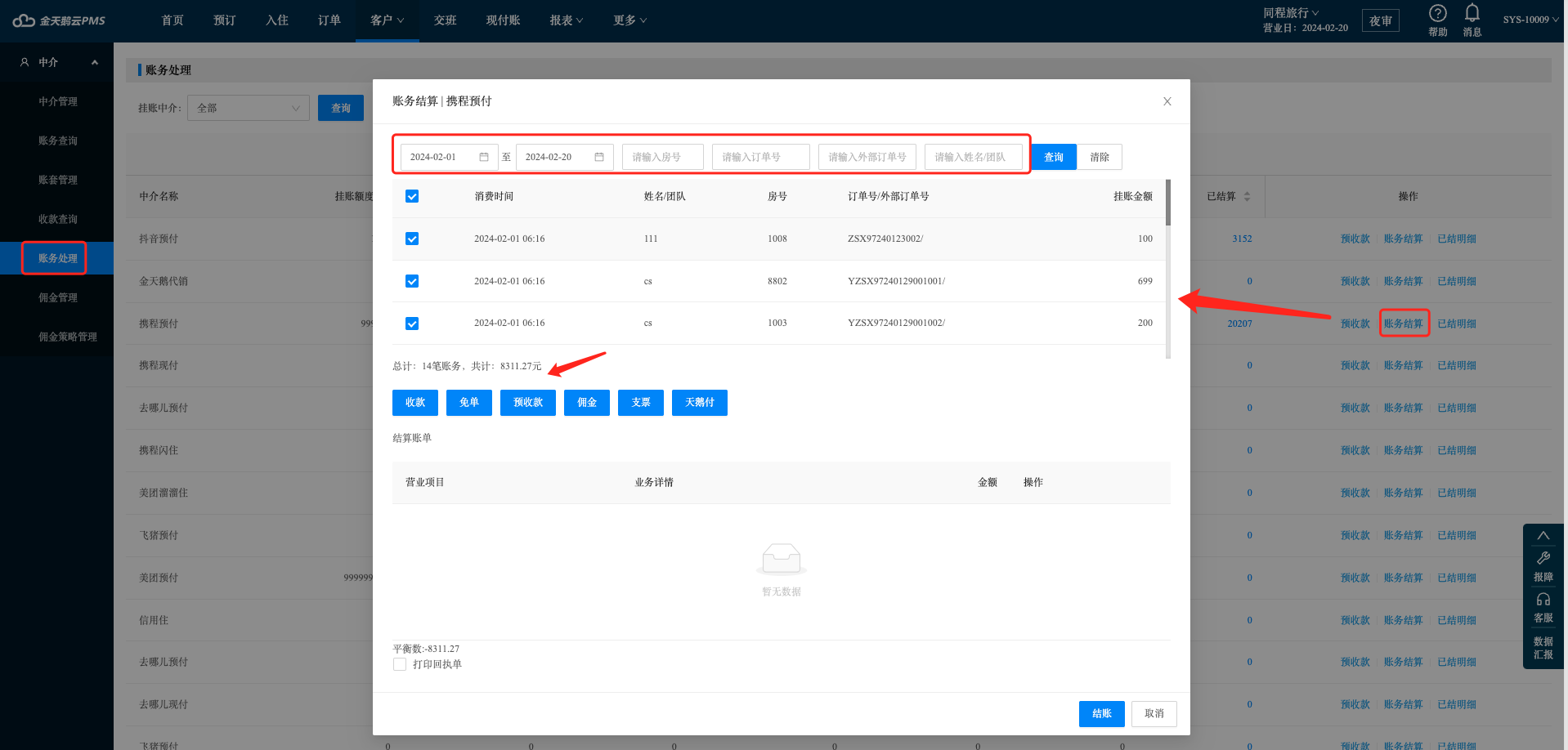Viewport: 1568px width, 750px height.
Task: Expand the 报表 menu dropdown
Action: point(567,20)
